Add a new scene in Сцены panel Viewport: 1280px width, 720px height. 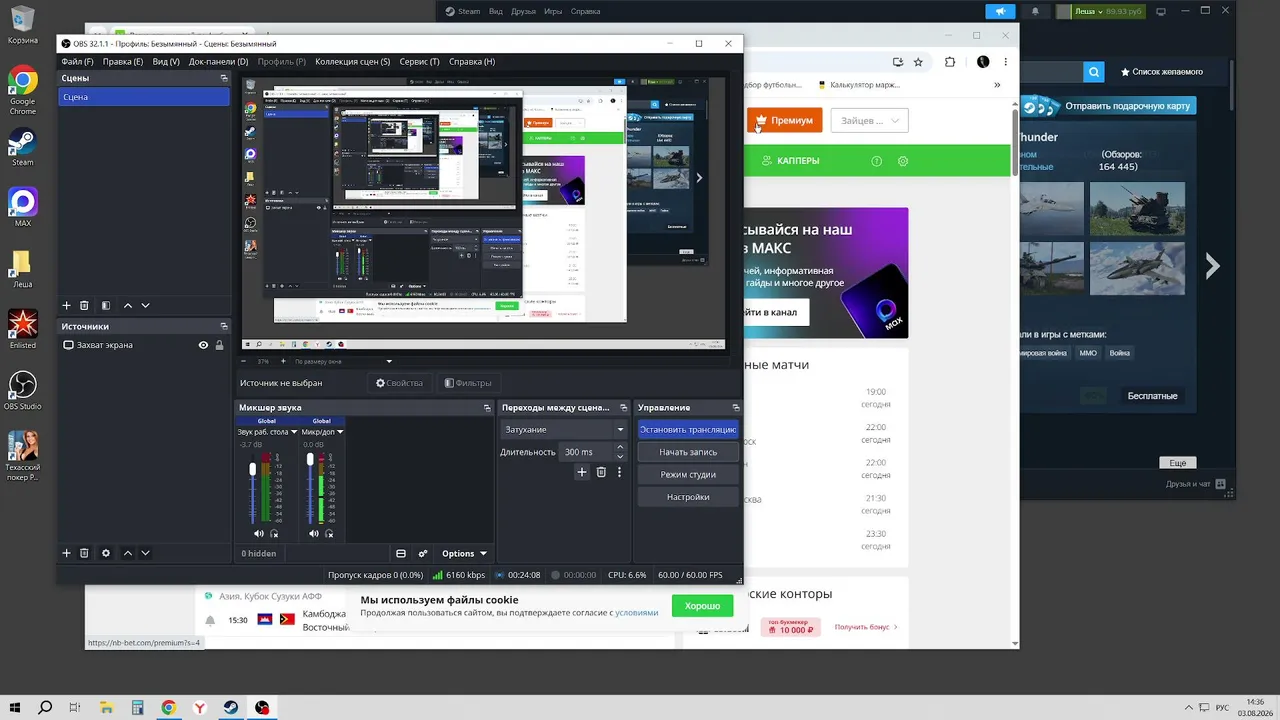tap(67, 305)
